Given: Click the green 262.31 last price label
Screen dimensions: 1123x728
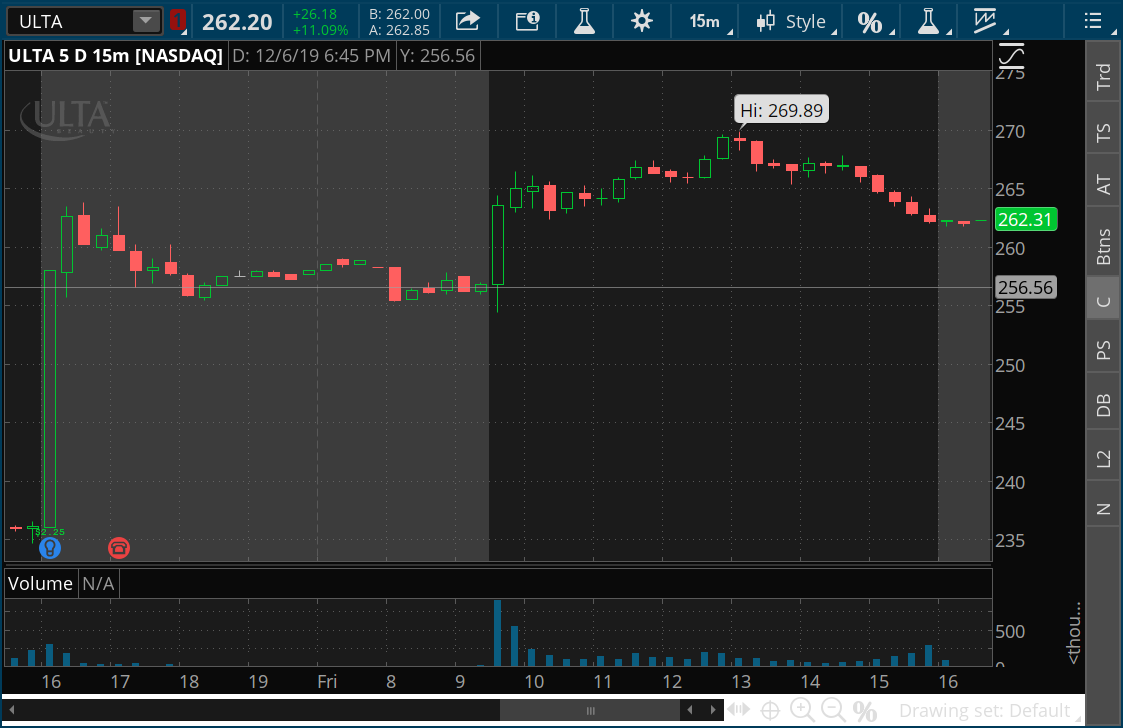Looking at the screenshot, I should click(x=1026, y=219).
